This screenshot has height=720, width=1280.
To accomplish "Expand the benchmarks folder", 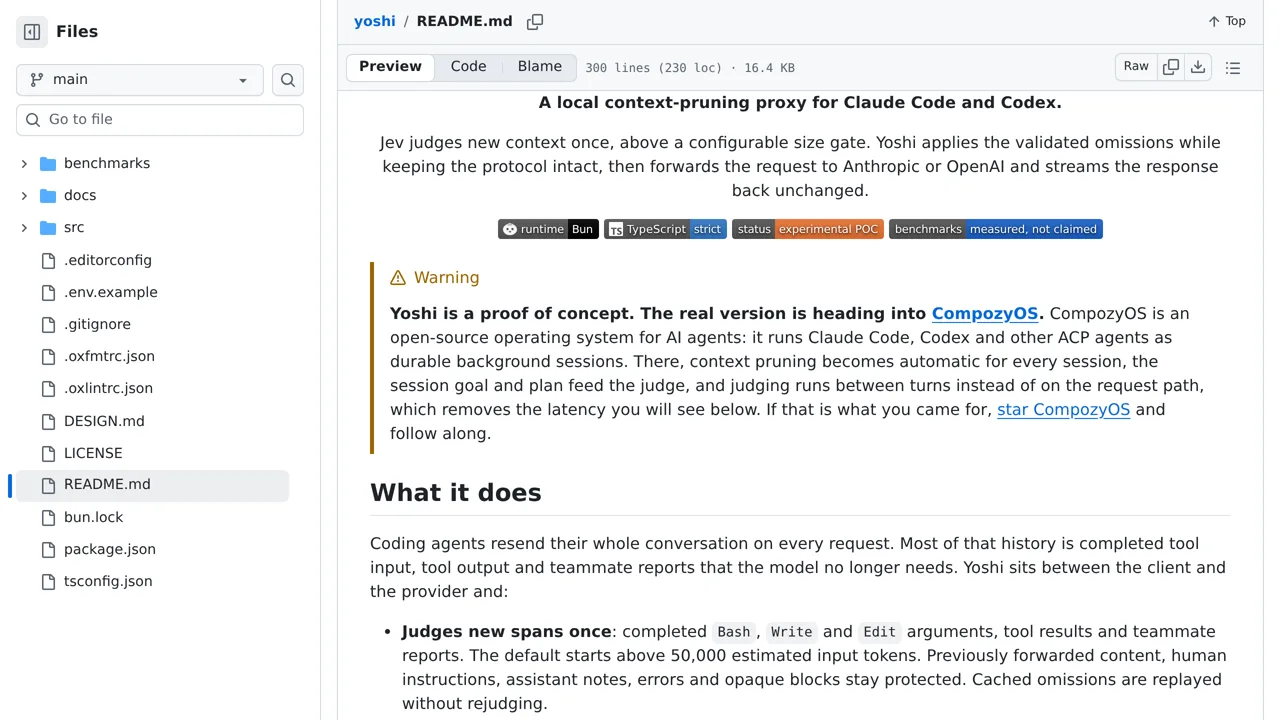I will pyautogui.click(x=25, y=163).
